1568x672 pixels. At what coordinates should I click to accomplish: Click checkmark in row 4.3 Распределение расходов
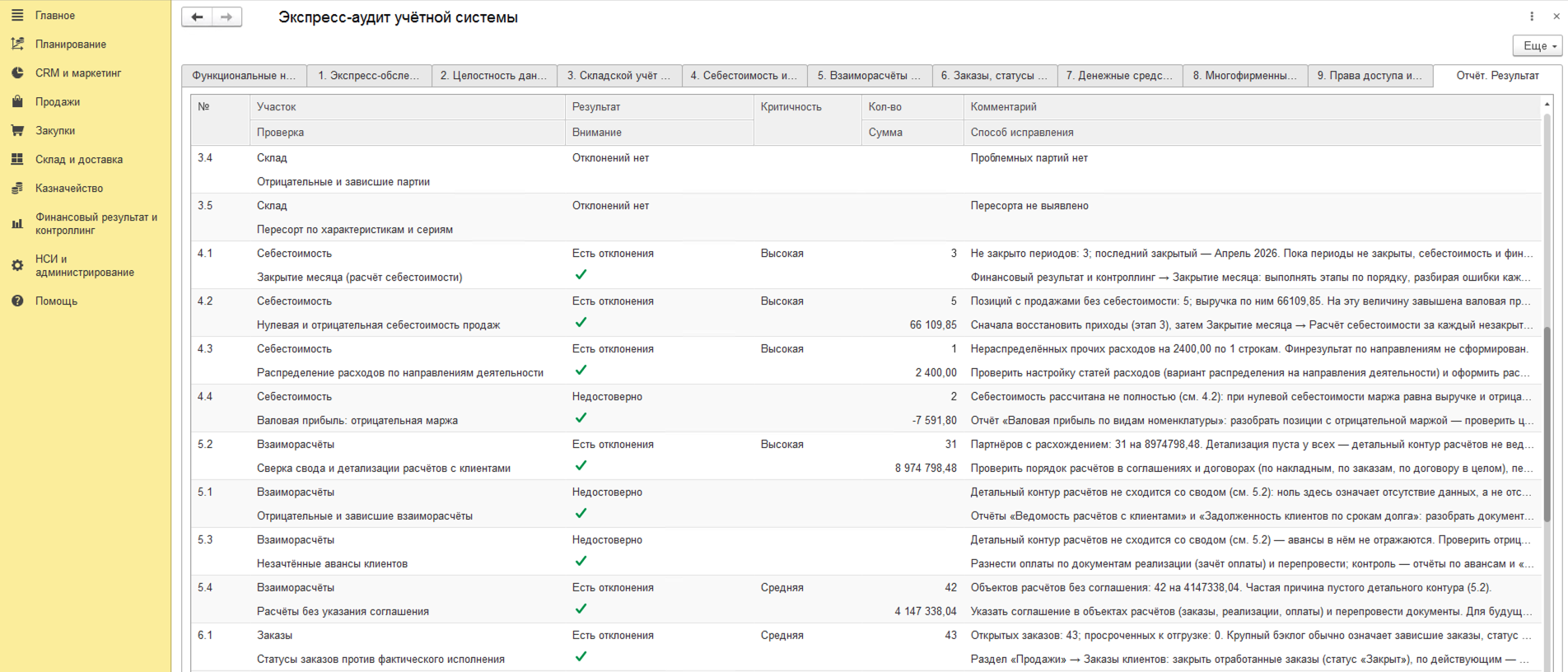[581, 371]
